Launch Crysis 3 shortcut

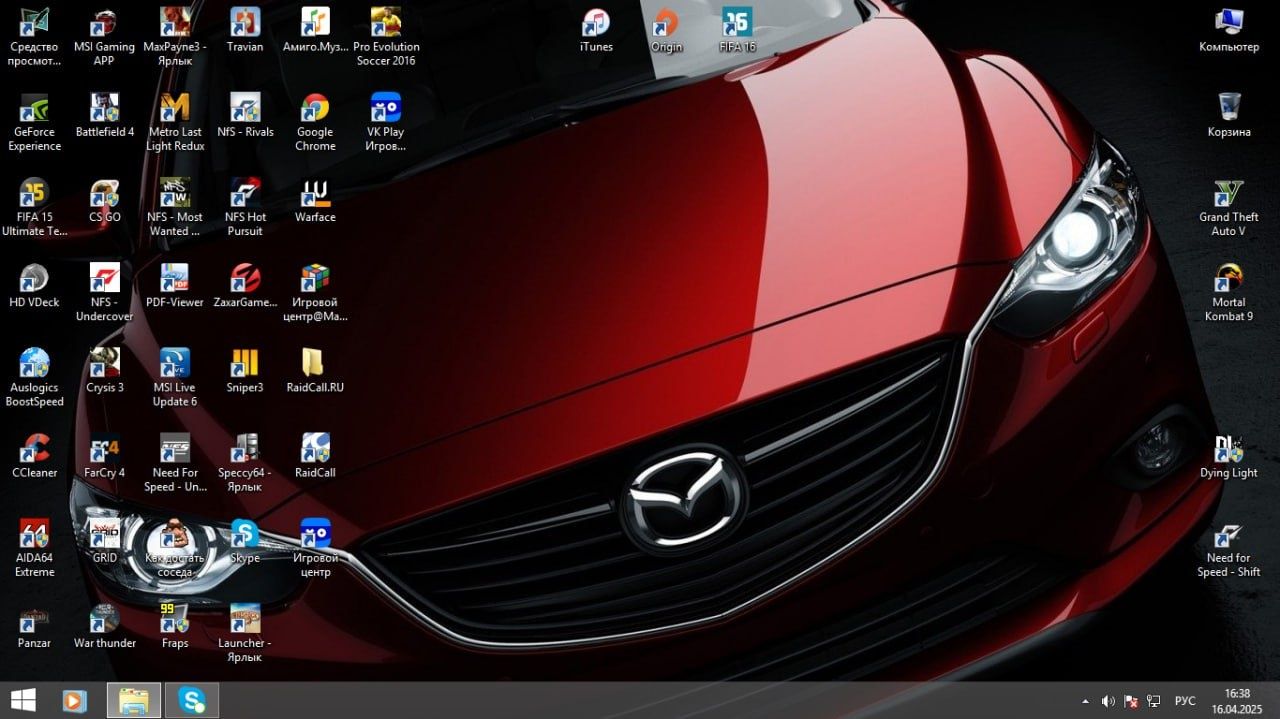(104, 370)
